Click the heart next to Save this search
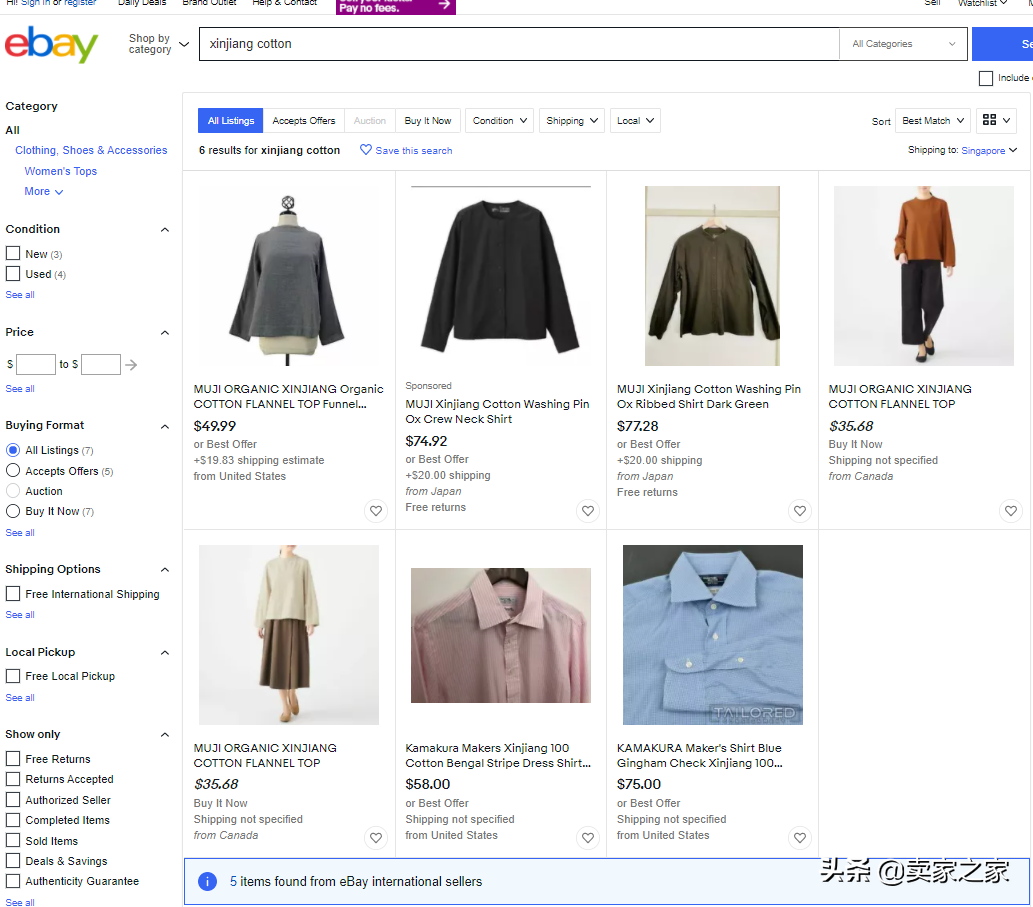Screen dimensions: 1033x907 (364, 150)
